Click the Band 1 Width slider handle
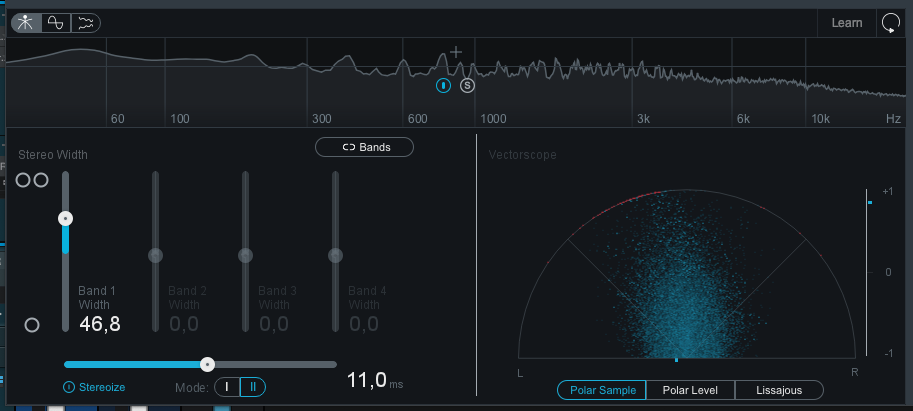Image resolution: width=913 pixels, height=411 pixels. [x=66, y=219]
